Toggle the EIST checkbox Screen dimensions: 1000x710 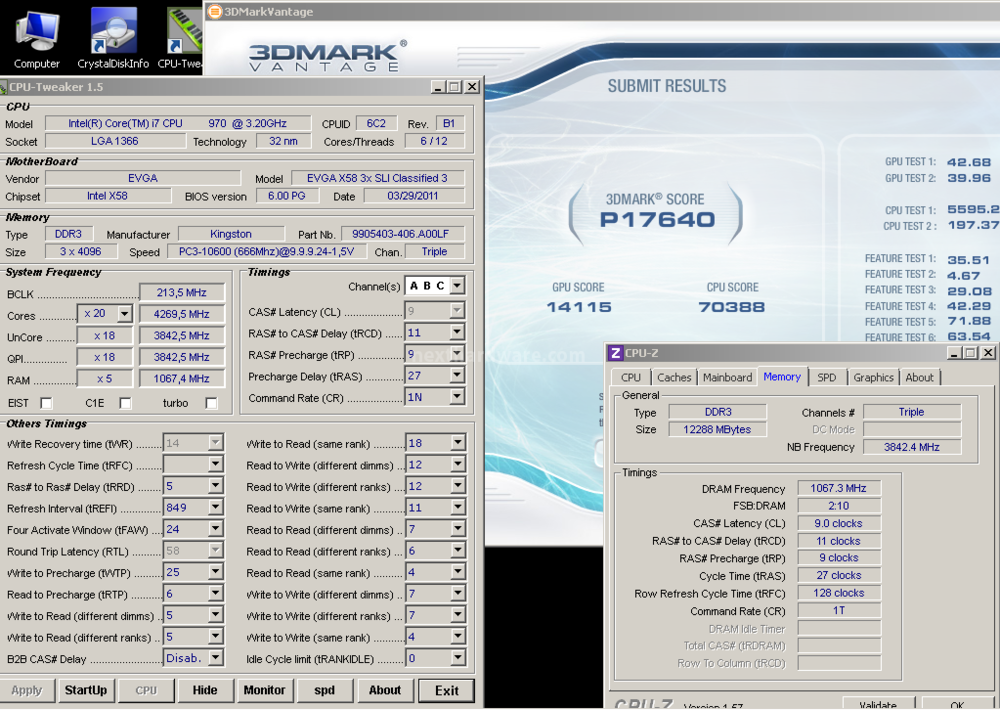click(x=47, y=403)
